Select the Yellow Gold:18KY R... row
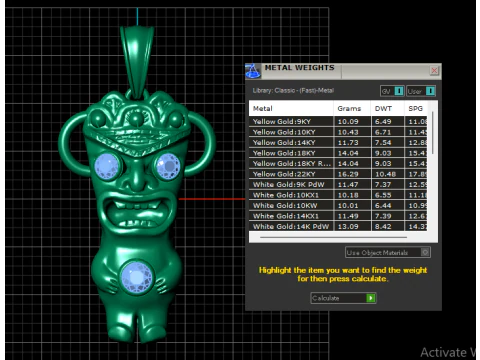 point(338,163)
